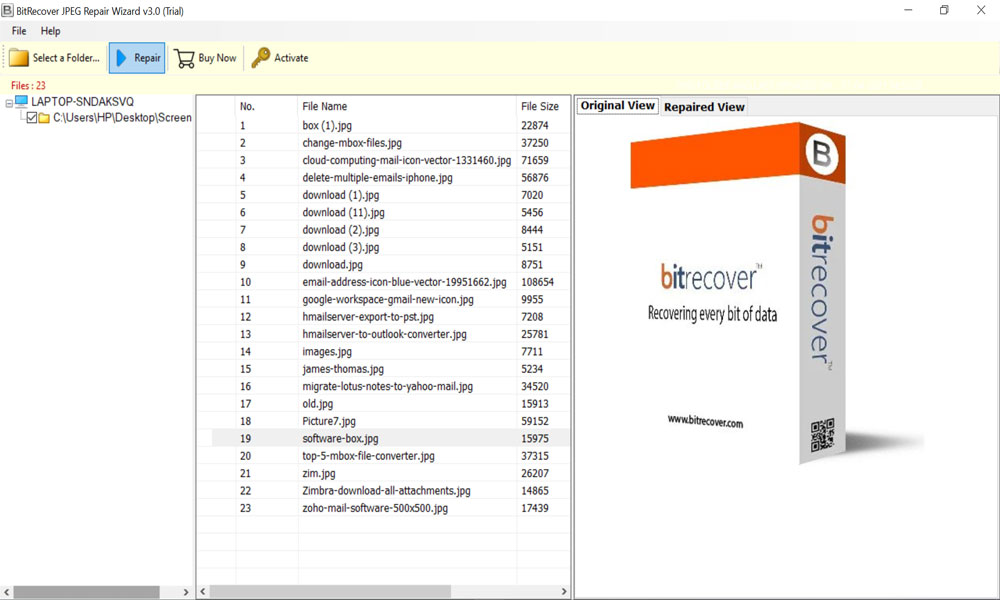Viewport: 1000px width, 600px height.
Task: Click right arrow of folder tree scrollbar
Action: pyautogui.click(x=186, y=592)
